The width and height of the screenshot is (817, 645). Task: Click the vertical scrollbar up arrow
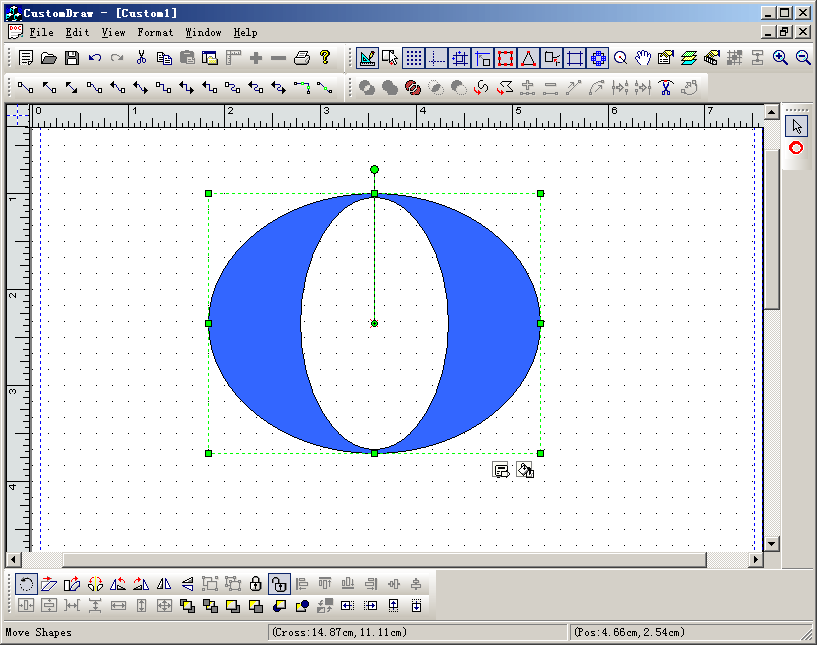pos(771,111)
